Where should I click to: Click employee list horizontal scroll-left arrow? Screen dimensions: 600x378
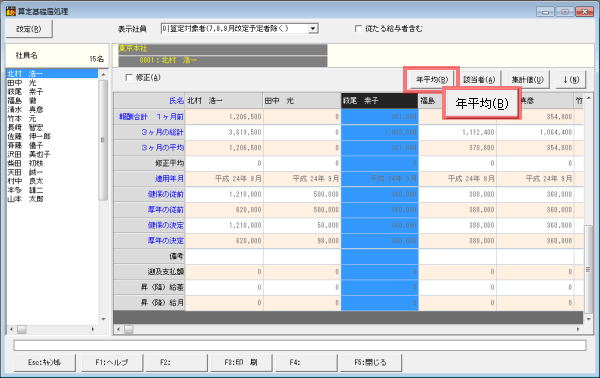pos(11,329)
